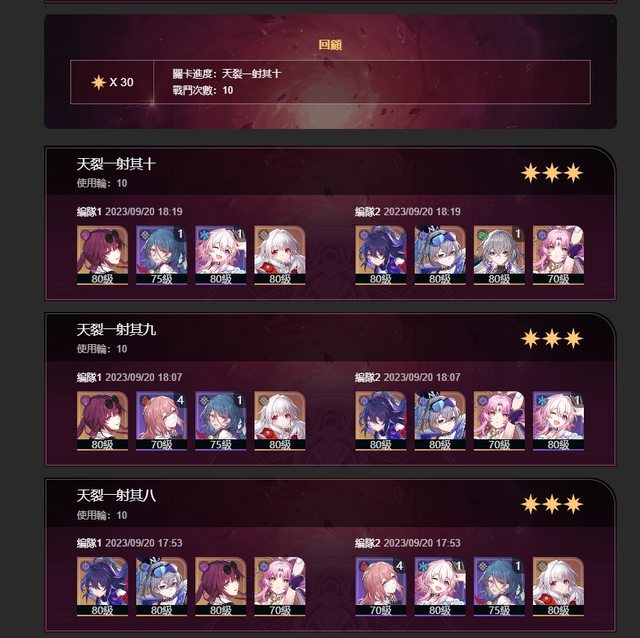Screen dimensions: 640x638
Task: Click level 70 Asta in 天裂一射其九 team 1
Action: tap(161, 421)
